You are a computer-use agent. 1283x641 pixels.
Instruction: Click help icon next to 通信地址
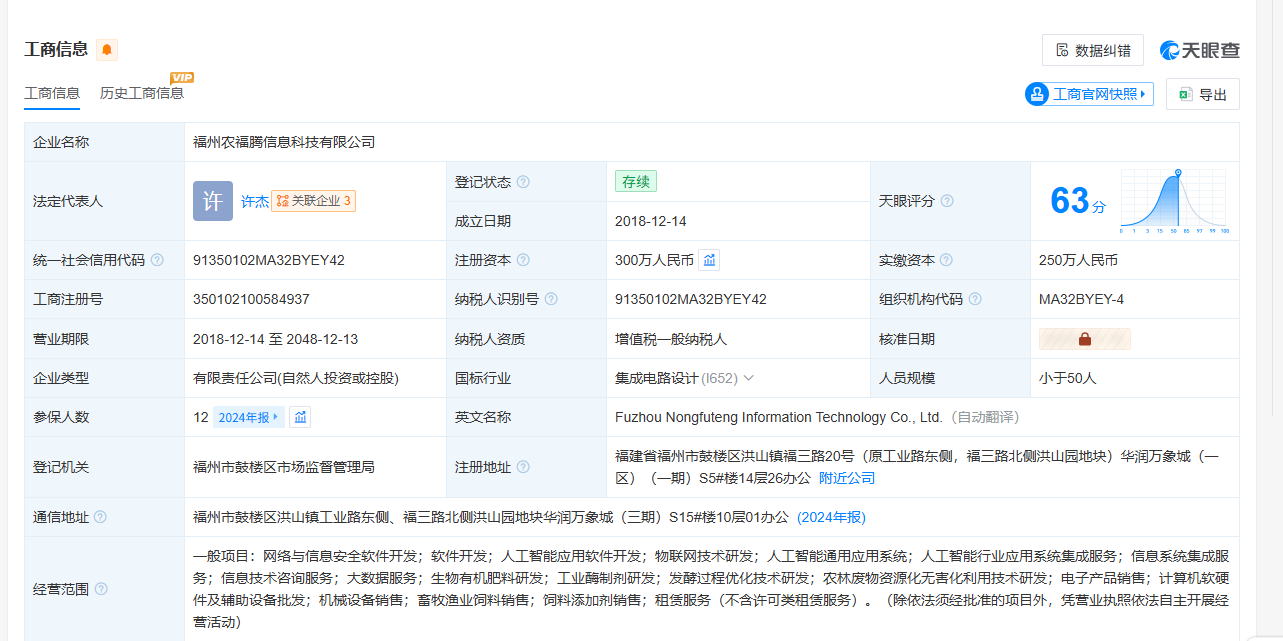100,517
